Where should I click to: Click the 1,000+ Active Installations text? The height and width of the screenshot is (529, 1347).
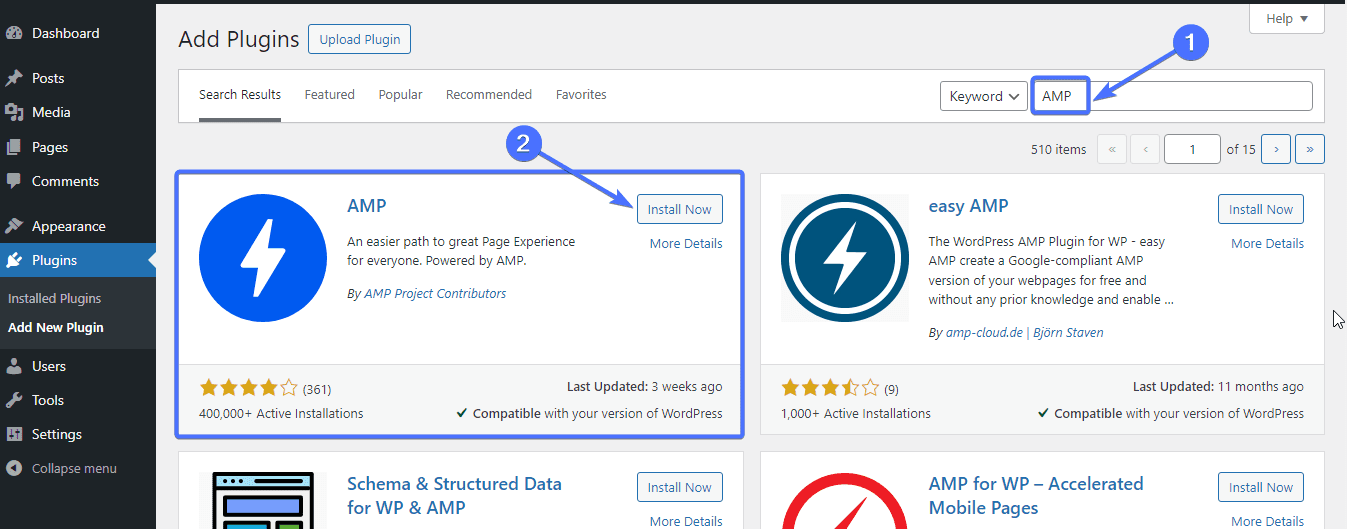coord(856,413)
